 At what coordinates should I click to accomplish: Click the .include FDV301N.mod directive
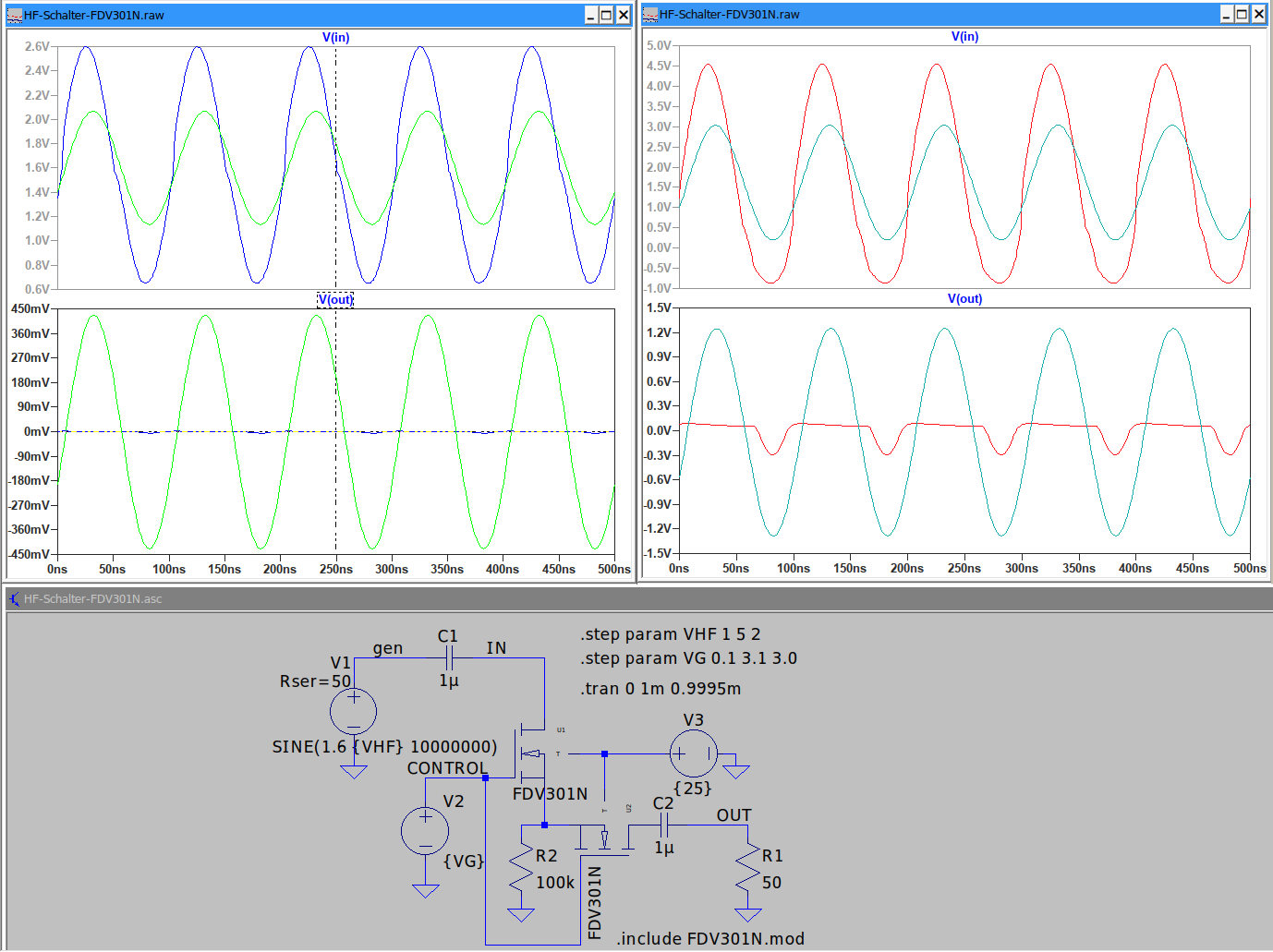point(710,939)
